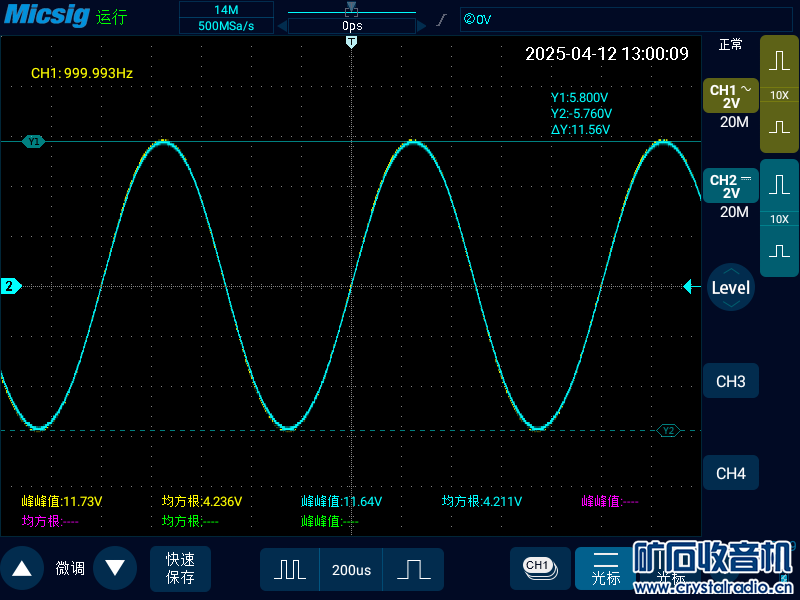The width and height of the screenshot is (800, 600).
Task: Select the Y1 cursor handle
Action: 34,141
